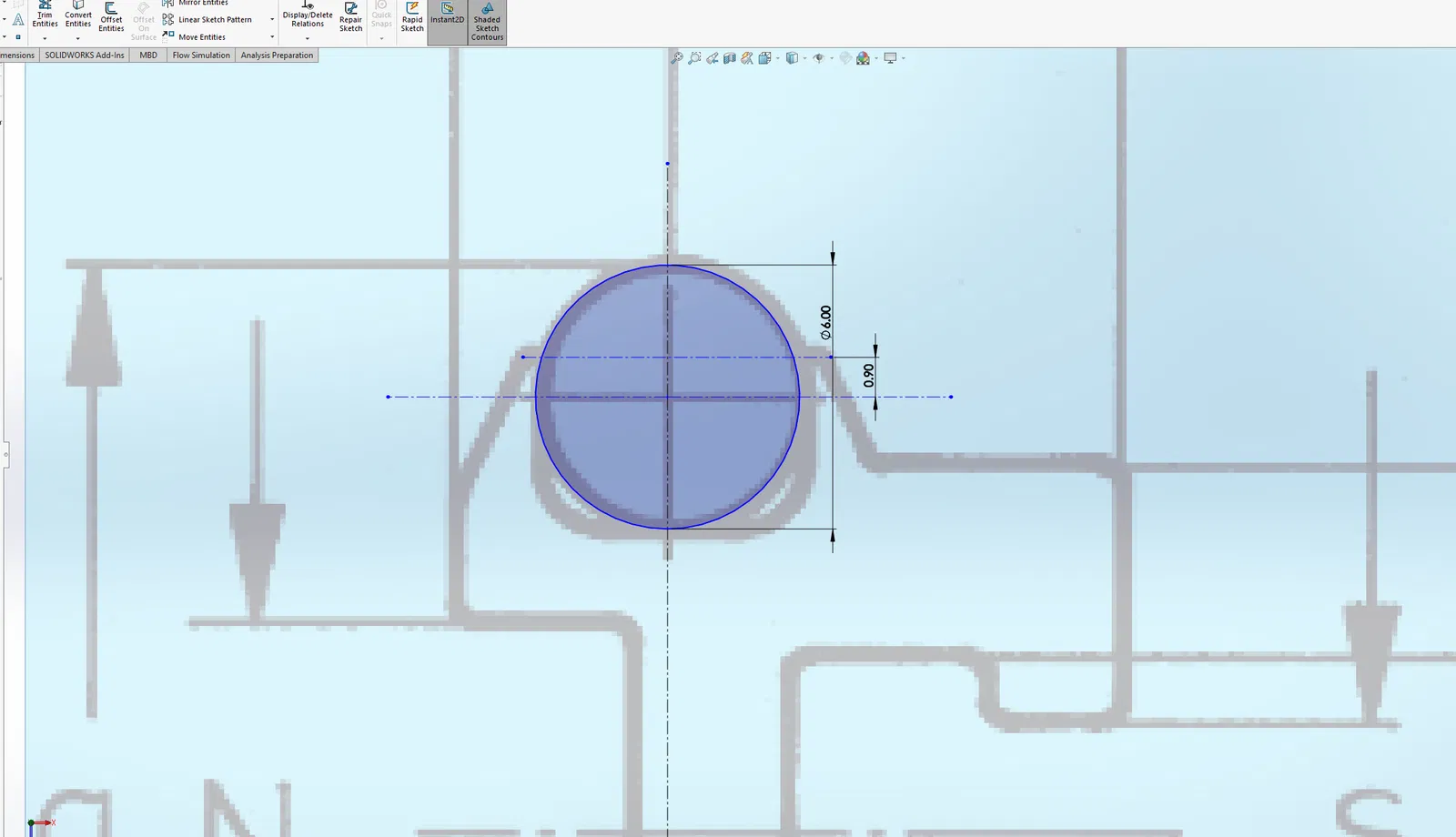This screenshot has height=837, width=1456.
Task: Toggle Shaded Sketch Contours
Action: 487,23
